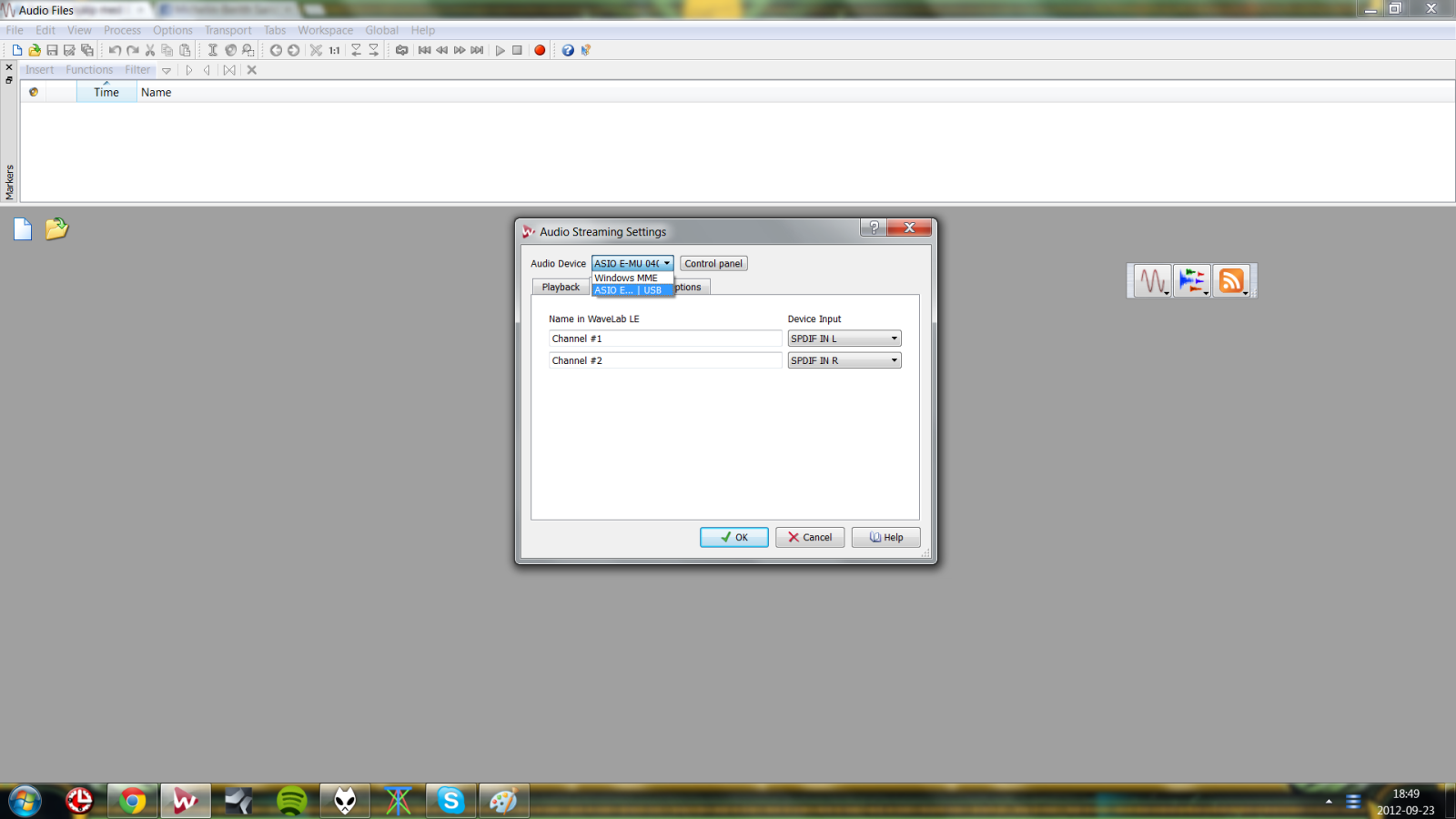Screen dimensions: 1456x819
Task: Click the 1:1 zoom toolbar icon
Action: tap(334, 50)
